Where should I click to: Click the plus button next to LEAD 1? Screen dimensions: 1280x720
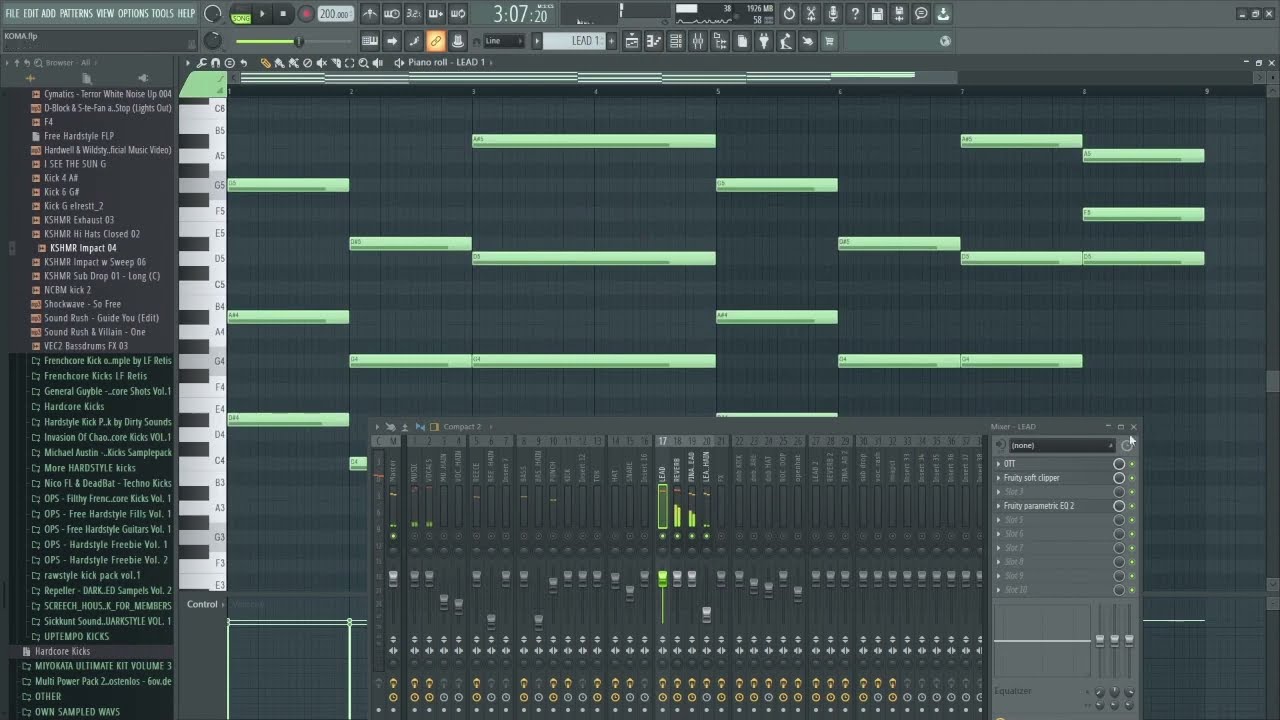[611, 41]
